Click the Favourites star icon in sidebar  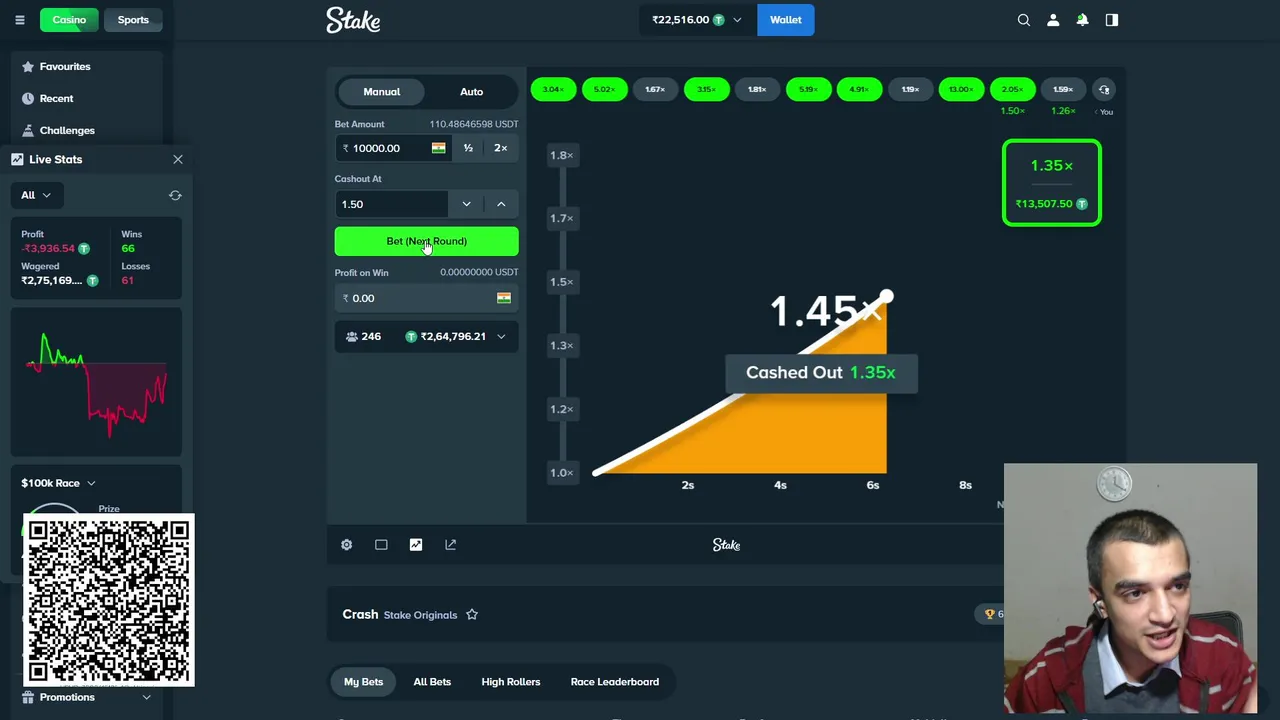28,67
